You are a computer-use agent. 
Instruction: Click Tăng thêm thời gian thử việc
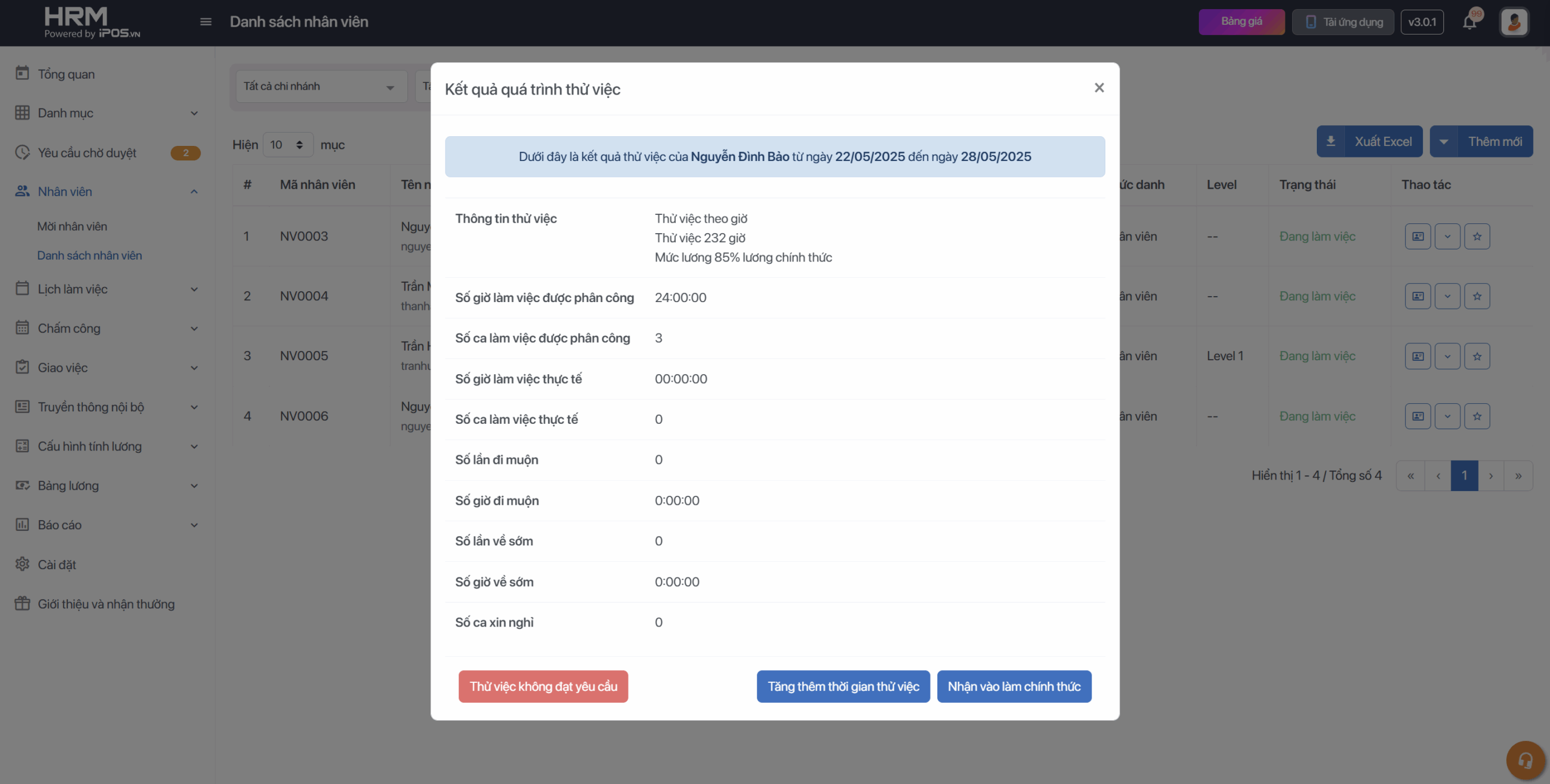click(843, 687)
